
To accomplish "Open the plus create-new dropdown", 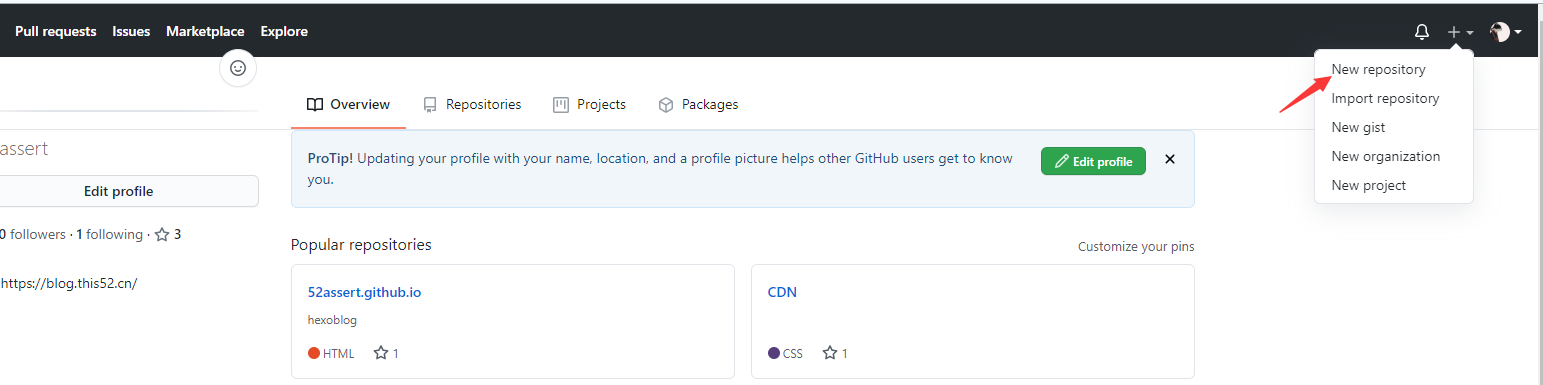I will (1460, 32).
